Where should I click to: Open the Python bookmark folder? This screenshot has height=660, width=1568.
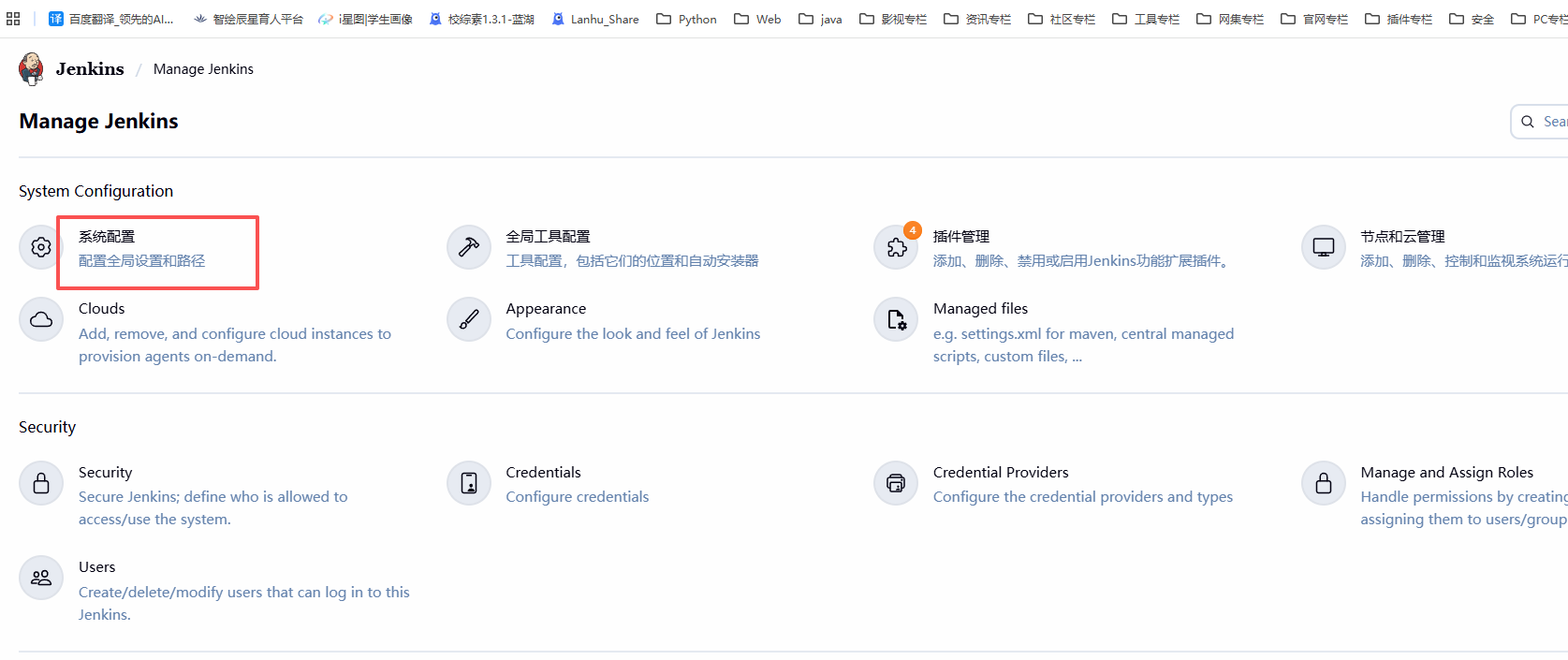click(686, 19)
